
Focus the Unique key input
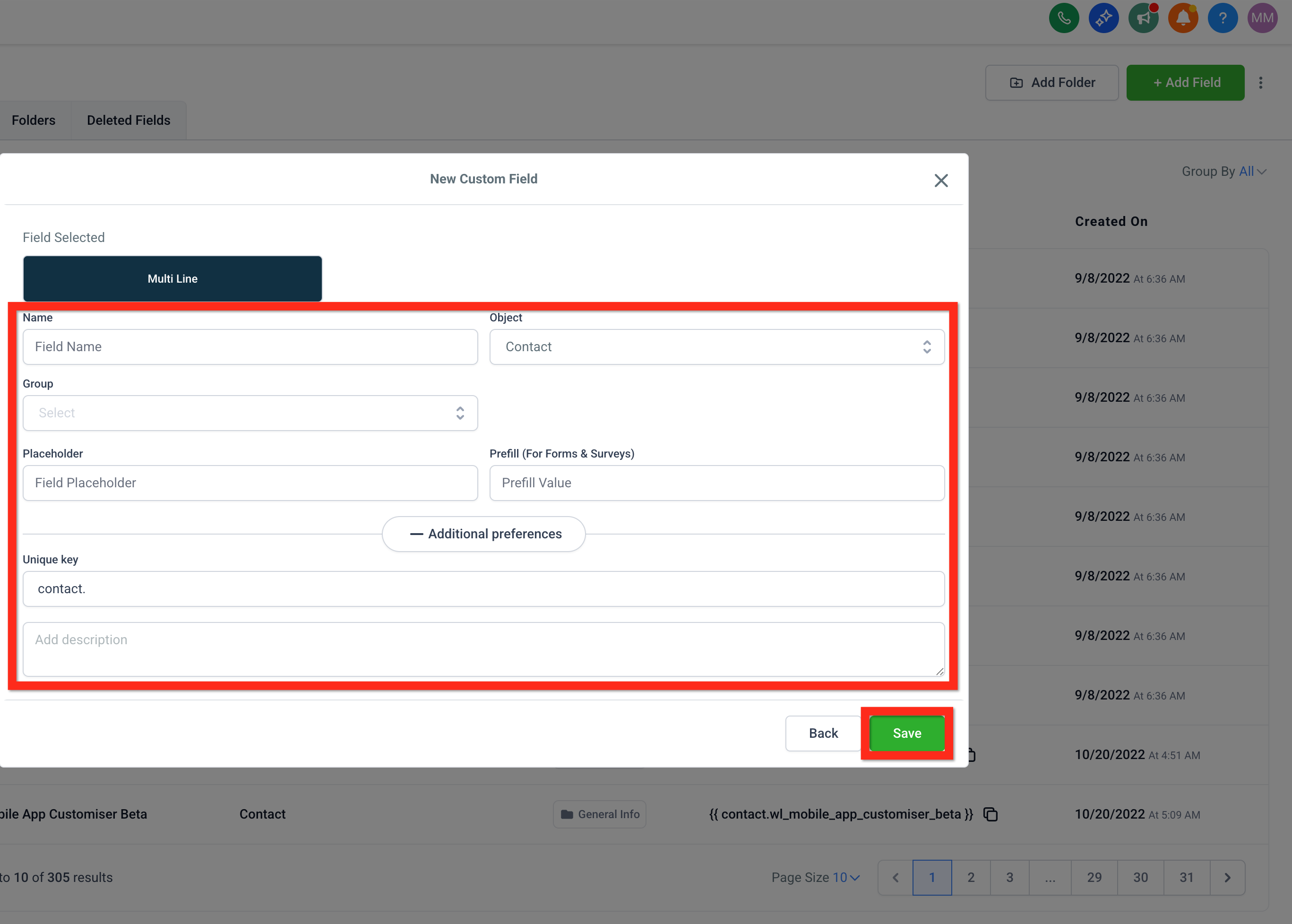pyautogui.click(x=483, y=589)
